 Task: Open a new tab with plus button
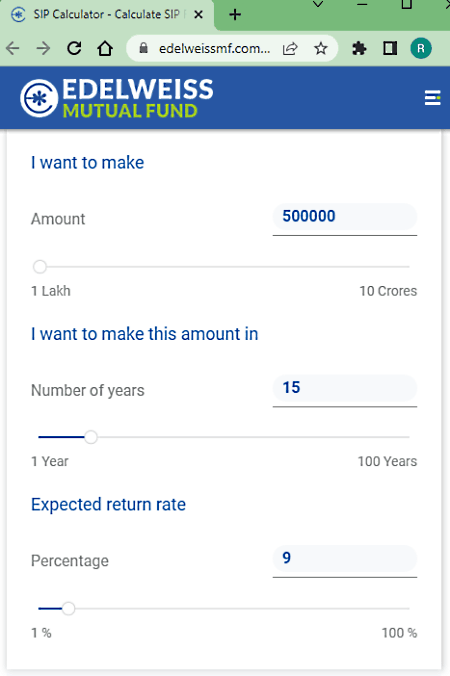click(x=235, y=15)
